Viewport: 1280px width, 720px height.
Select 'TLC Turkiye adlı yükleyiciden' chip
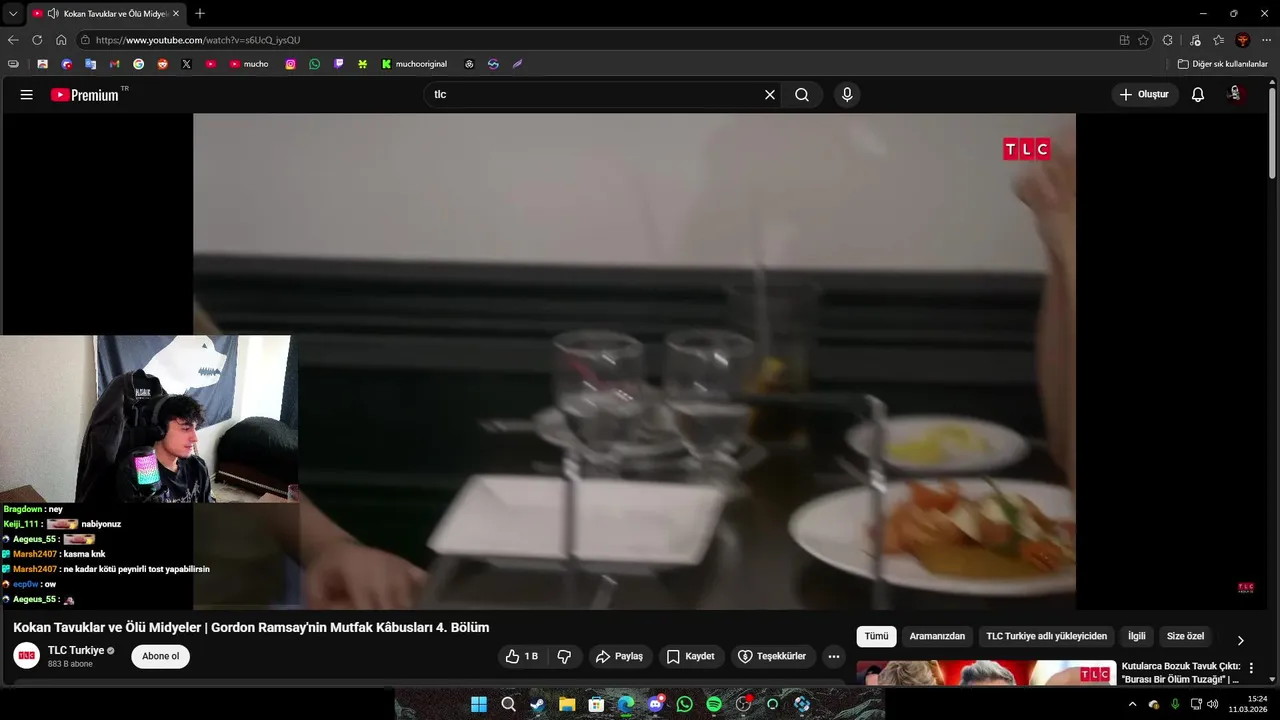click(1047, 637)
